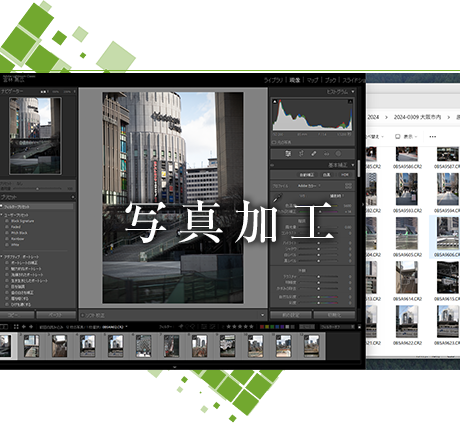The width and height of the screenshot is (460, 423).
Task: Click the preset 適用量 amount slider
Action: pos(37,189)
